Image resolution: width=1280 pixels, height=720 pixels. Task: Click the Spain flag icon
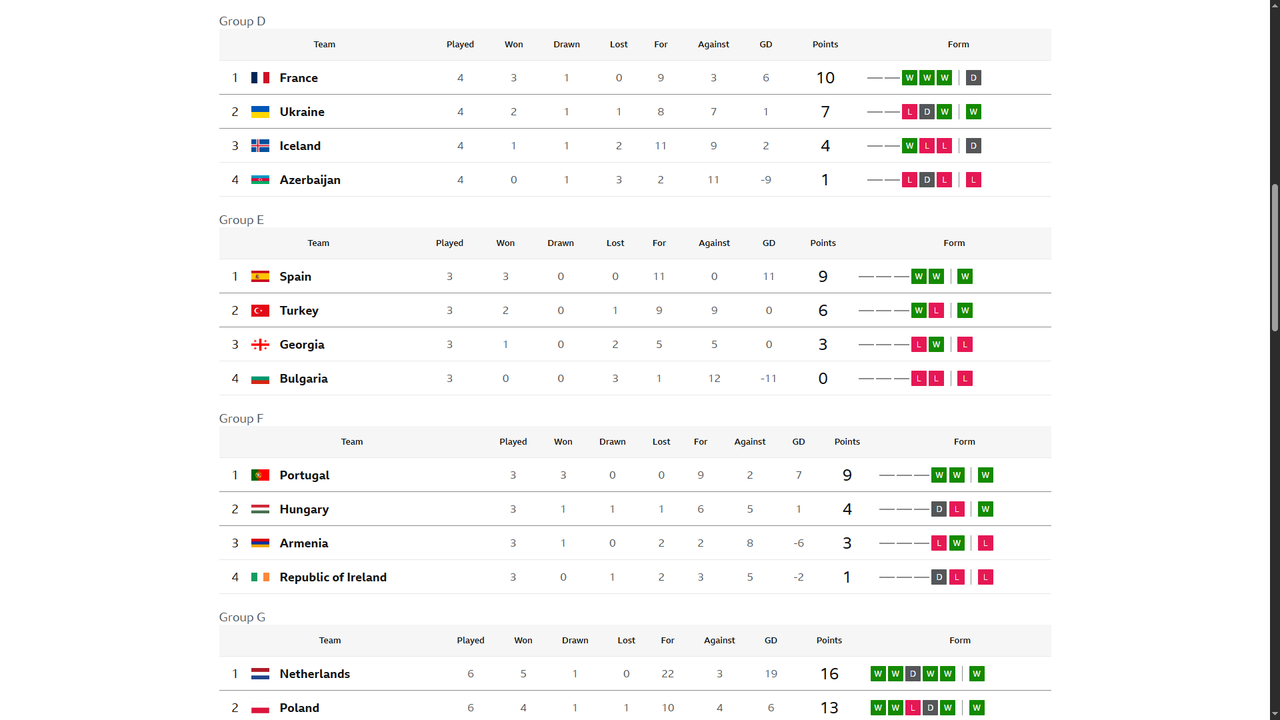(x=260, y=277)
